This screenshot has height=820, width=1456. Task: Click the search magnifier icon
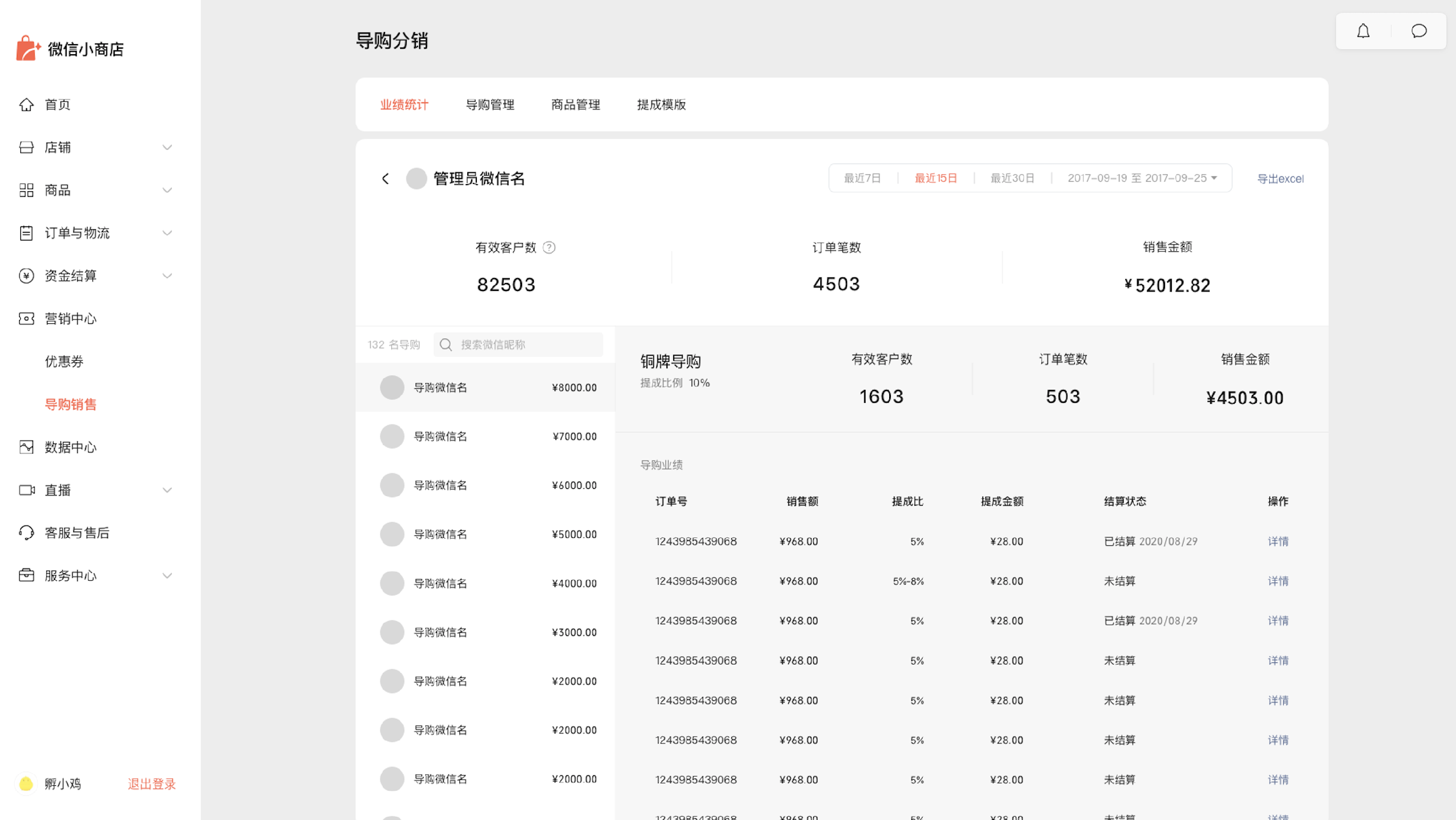tap(446, 345)
